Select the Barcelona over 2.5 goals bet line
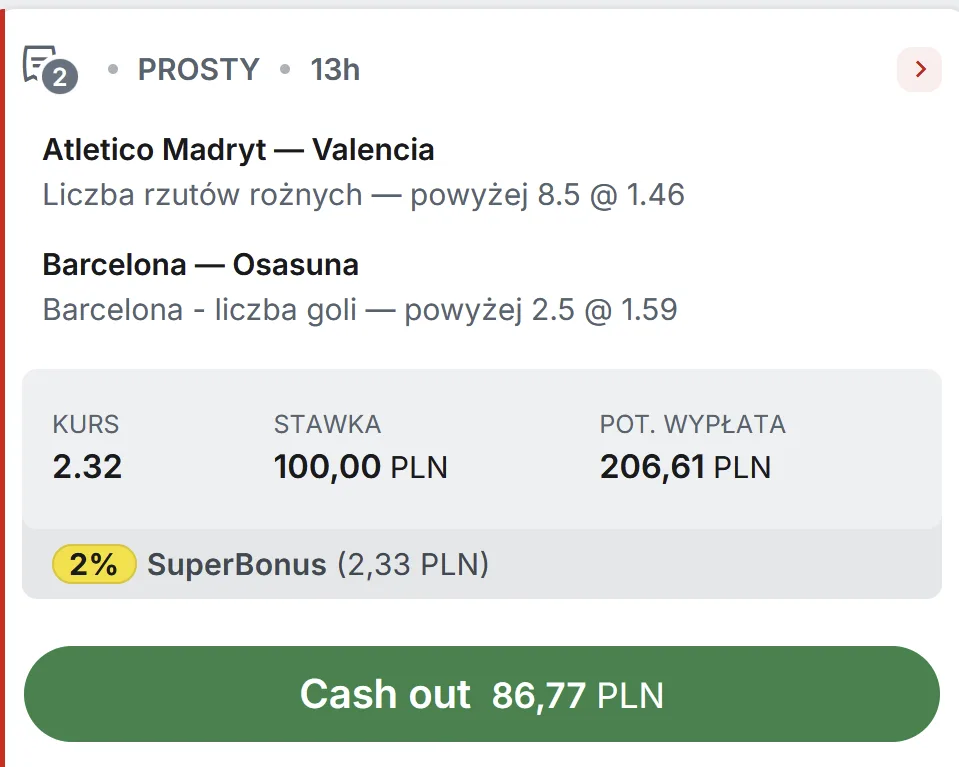This screenshot has height=767, width=959. (358, 309)
